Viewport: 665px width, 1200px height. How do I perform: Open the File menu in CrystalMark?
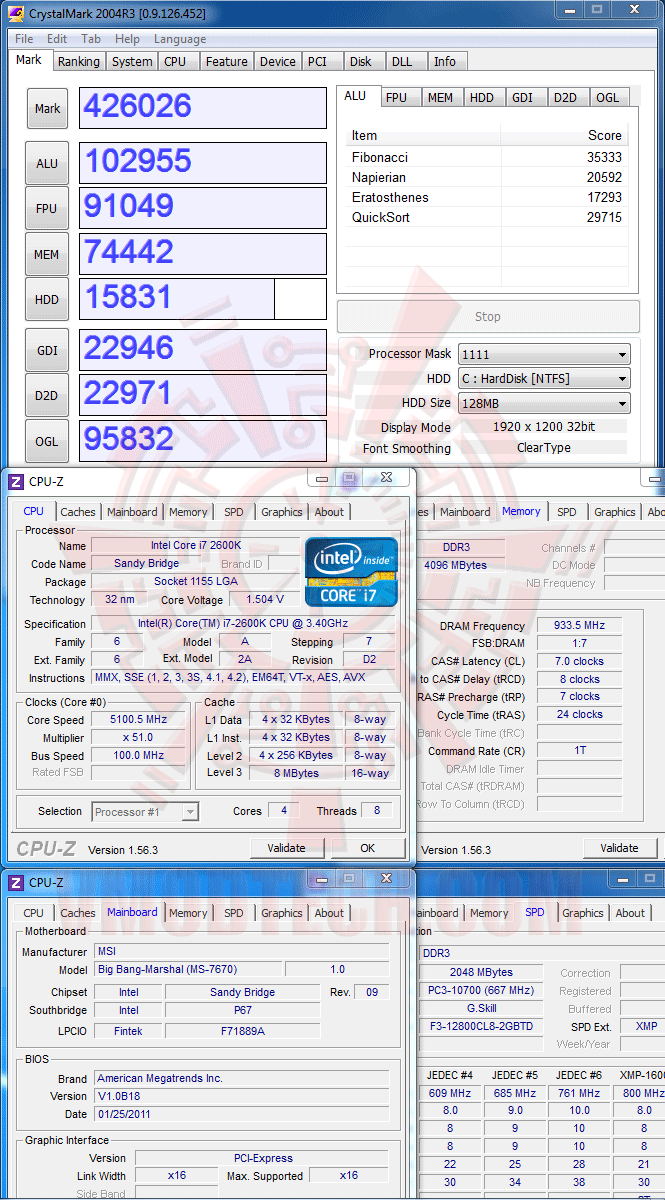(24, 39)
